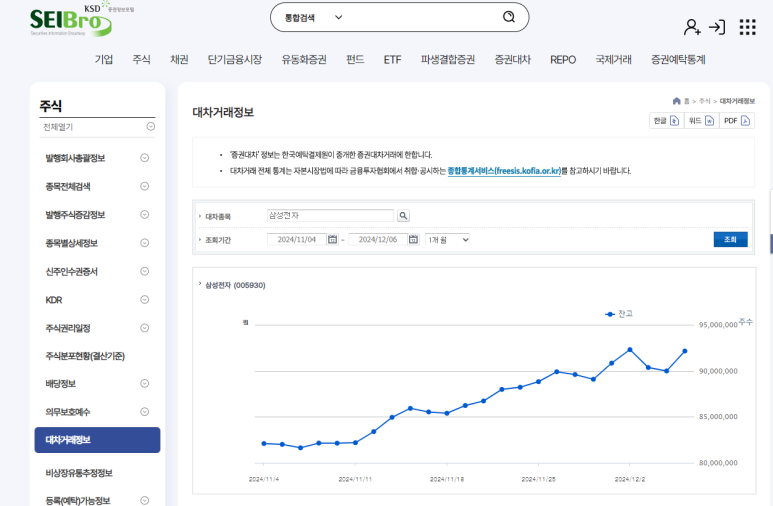Click the 대차종목 input field

point(330,216)
